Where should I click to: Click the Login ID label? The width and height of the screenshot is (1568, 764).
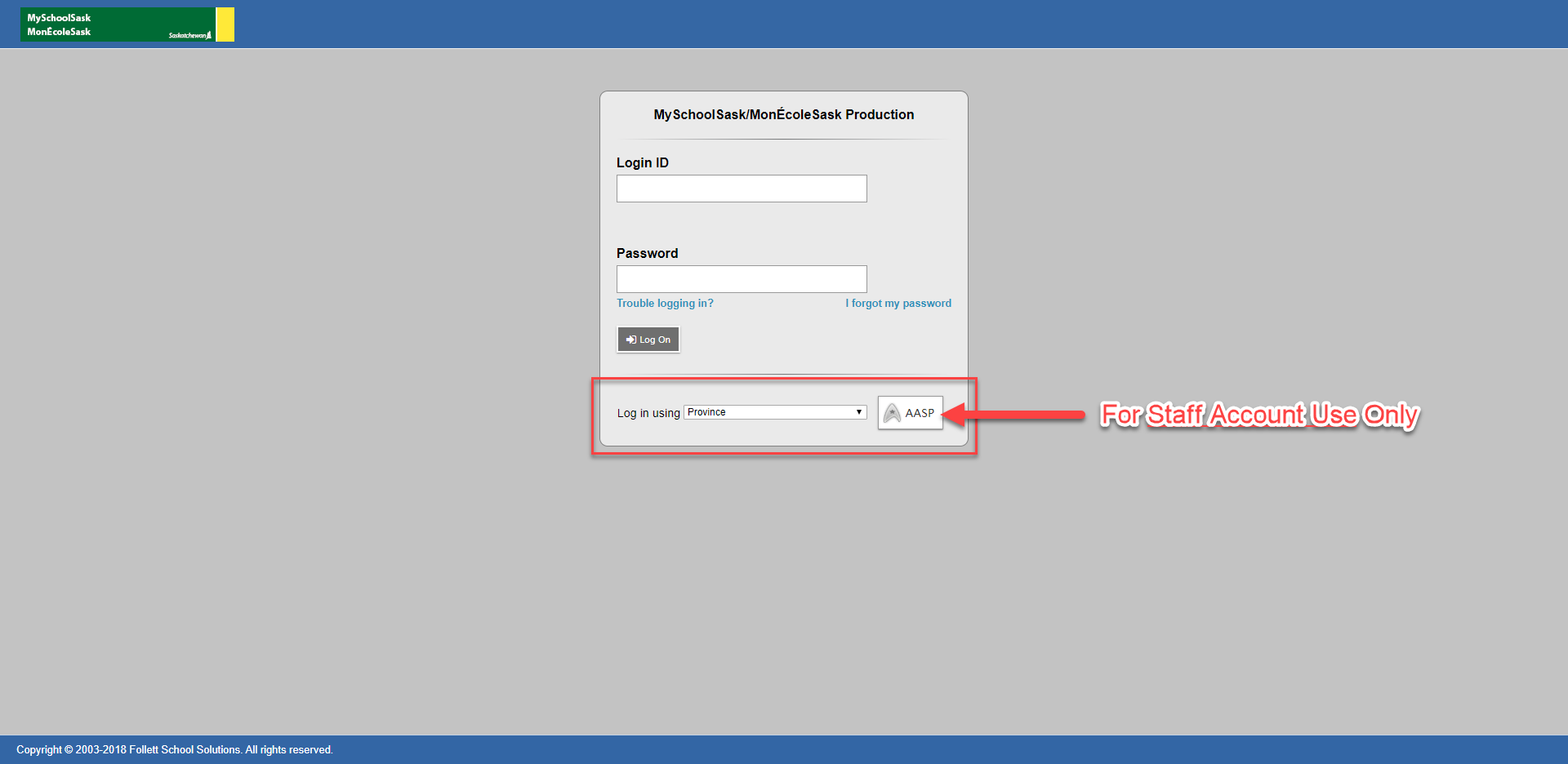click(x=643, y=162)
